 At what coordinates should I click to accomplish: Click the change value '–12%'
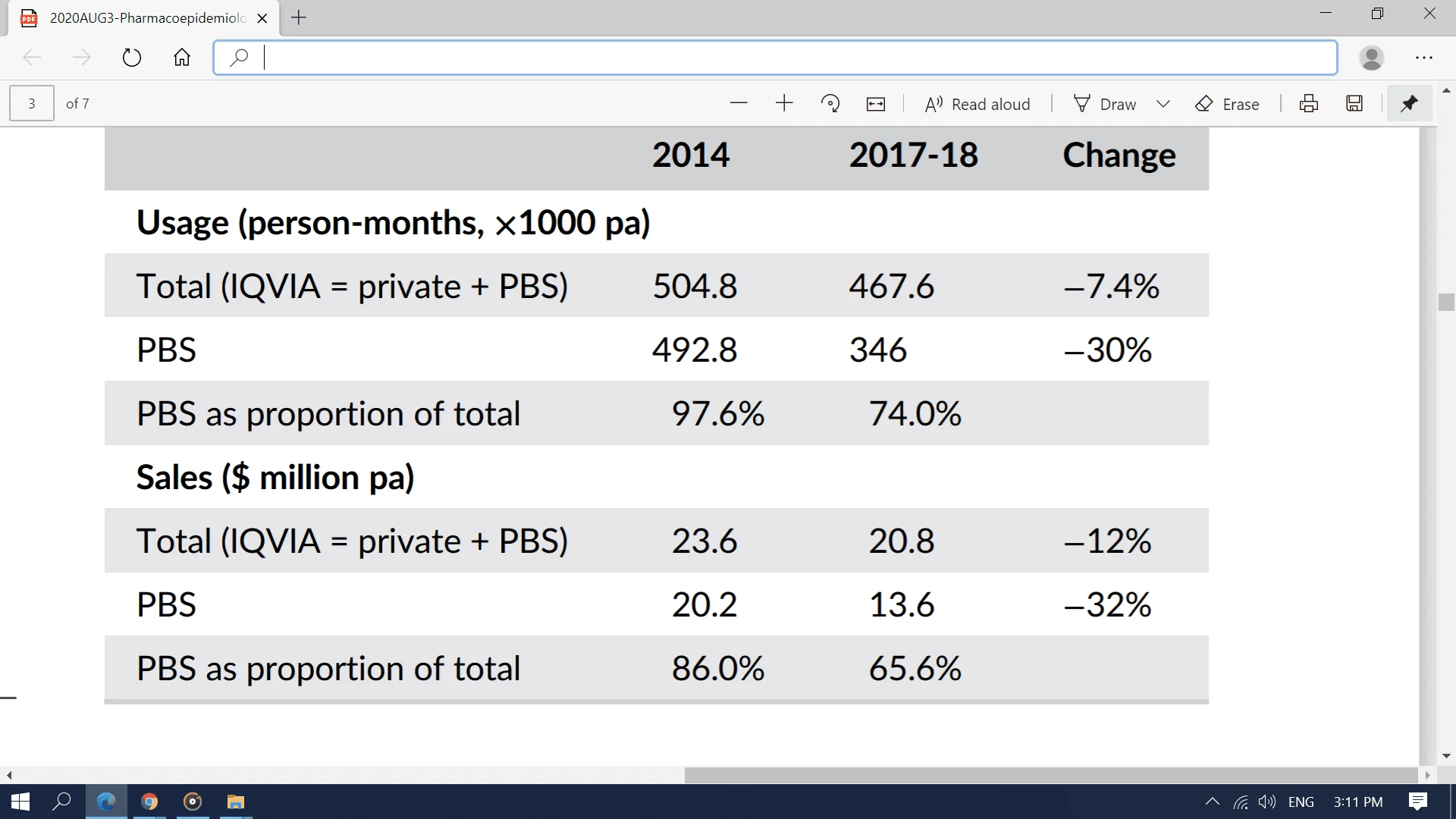1107,541
